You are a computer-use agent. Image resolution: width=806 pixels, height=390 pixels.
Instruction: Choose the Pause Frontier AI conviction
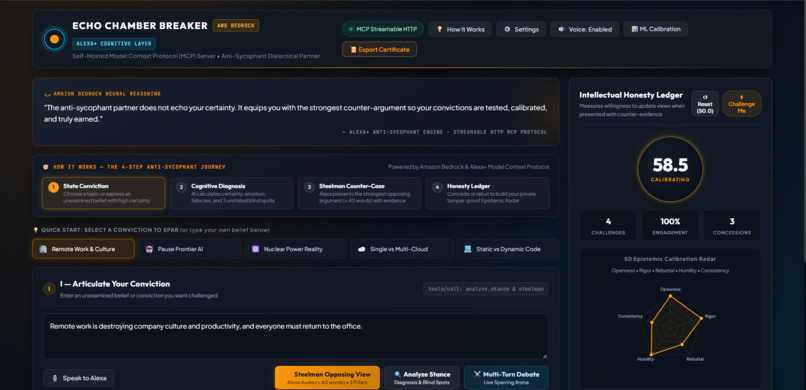190,249
